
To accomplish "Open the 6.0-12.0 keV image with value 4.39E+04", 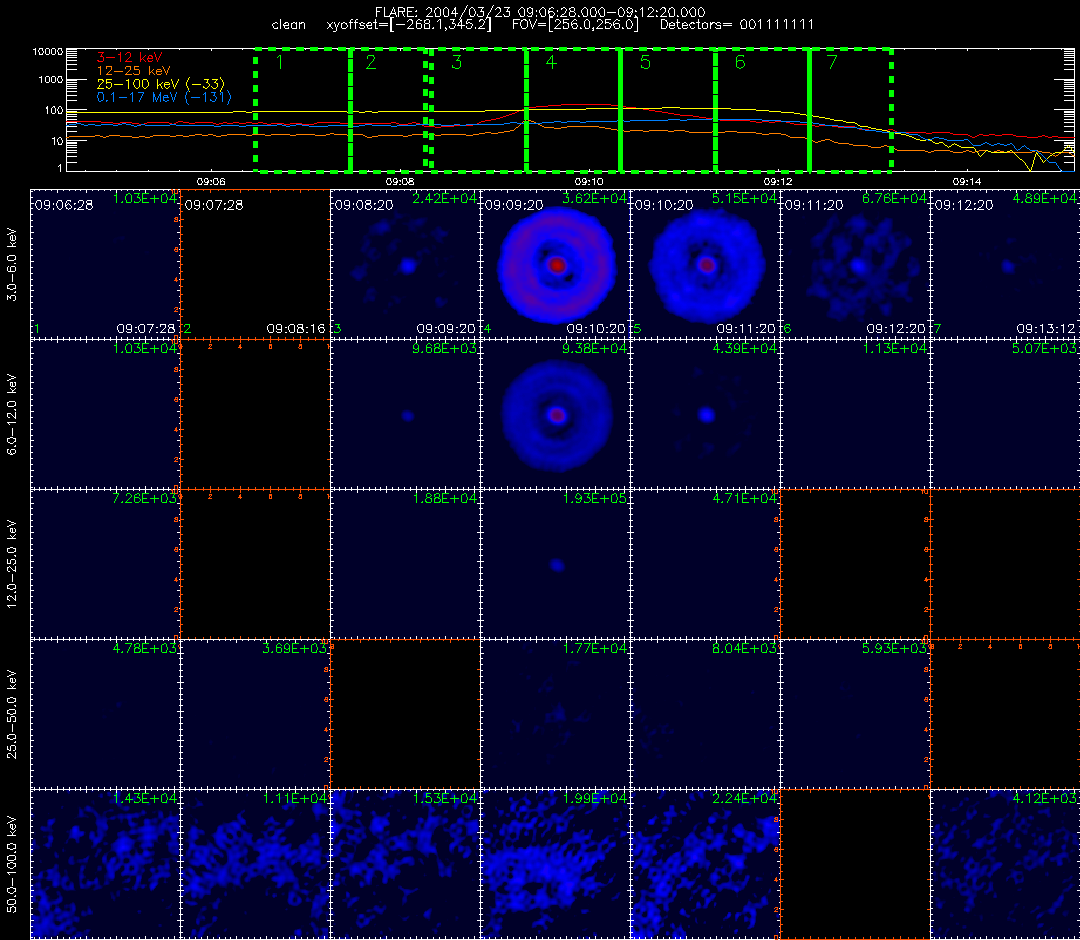I will point(706,415).
